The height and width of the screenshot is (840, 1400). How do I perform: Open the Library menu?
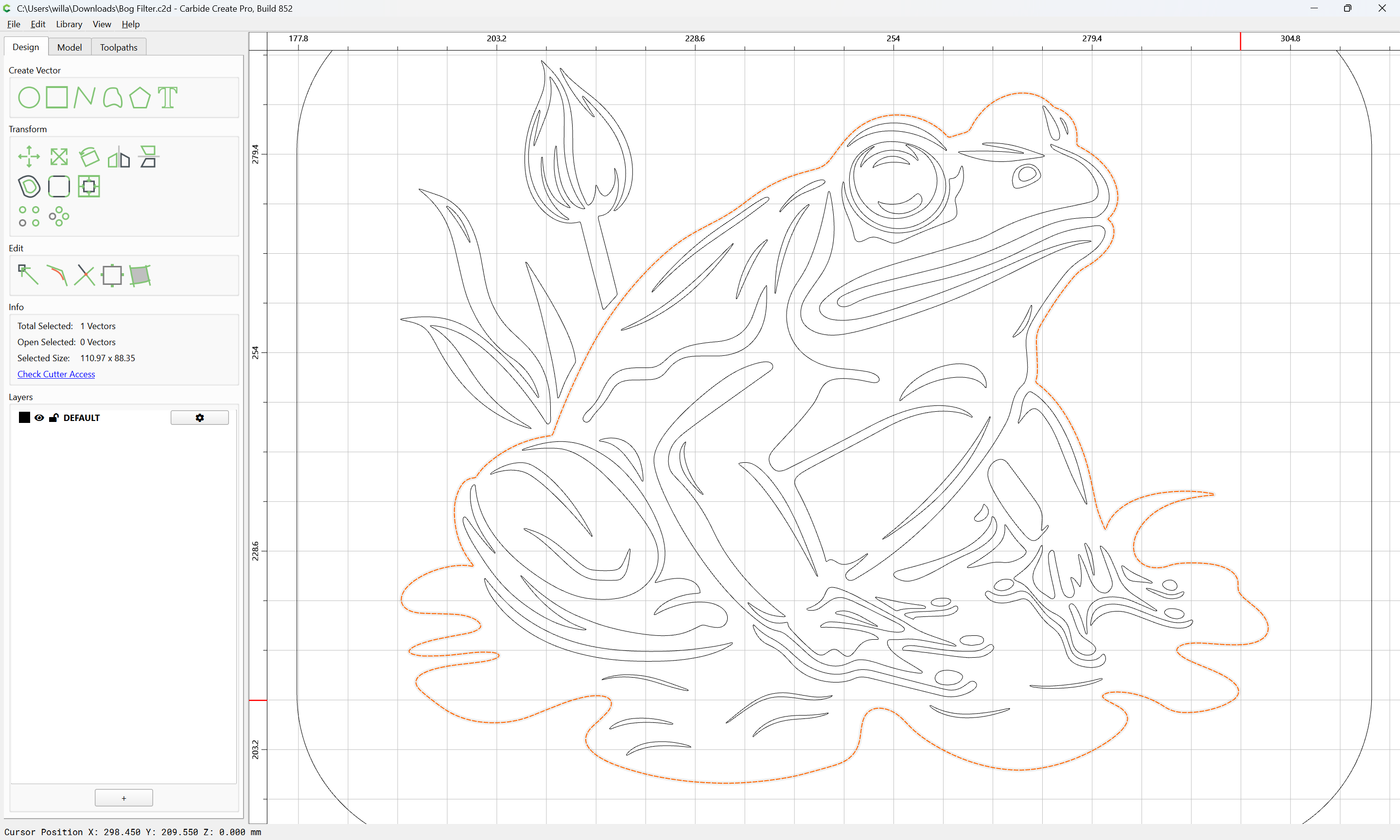69,24
